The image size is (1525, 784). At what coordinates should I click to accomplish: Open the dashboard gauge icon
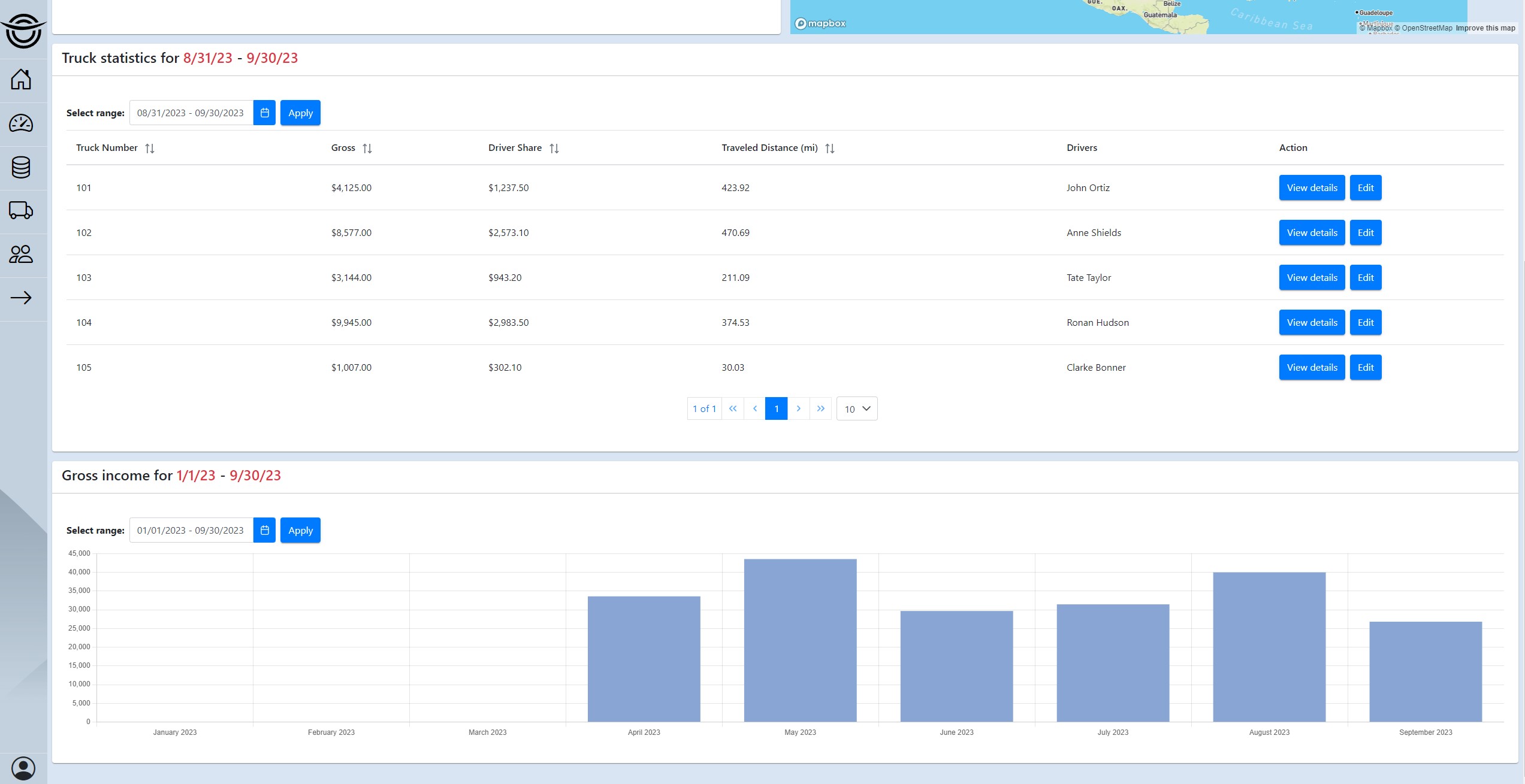[x=22, y=124]
